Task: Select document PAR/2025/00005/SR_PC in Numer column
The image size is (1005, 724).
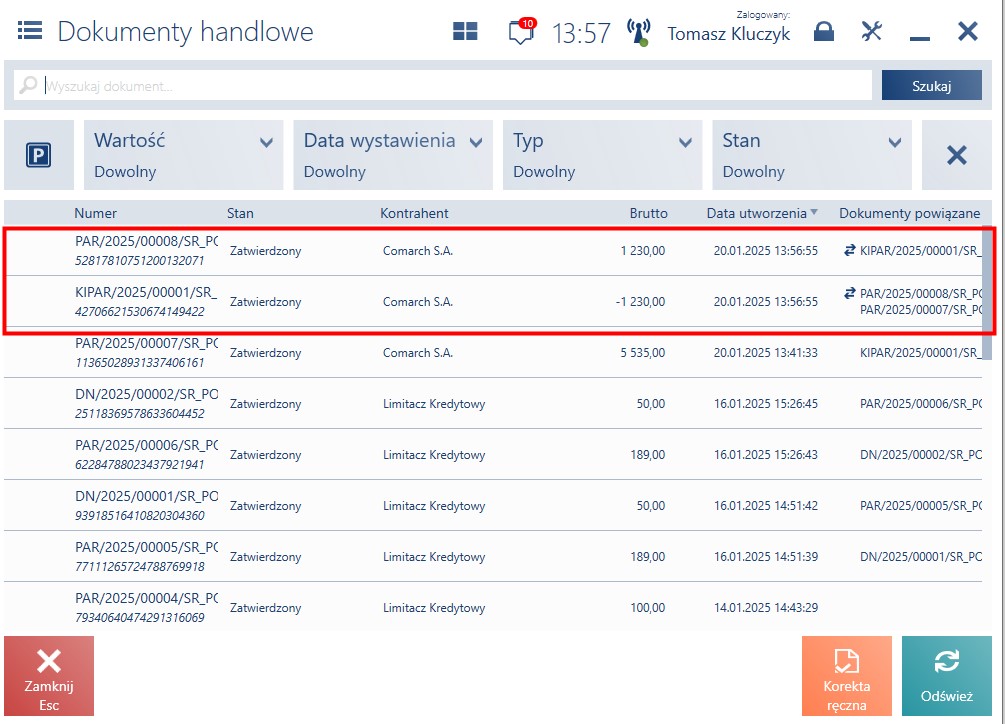Action: click(146, 547)
